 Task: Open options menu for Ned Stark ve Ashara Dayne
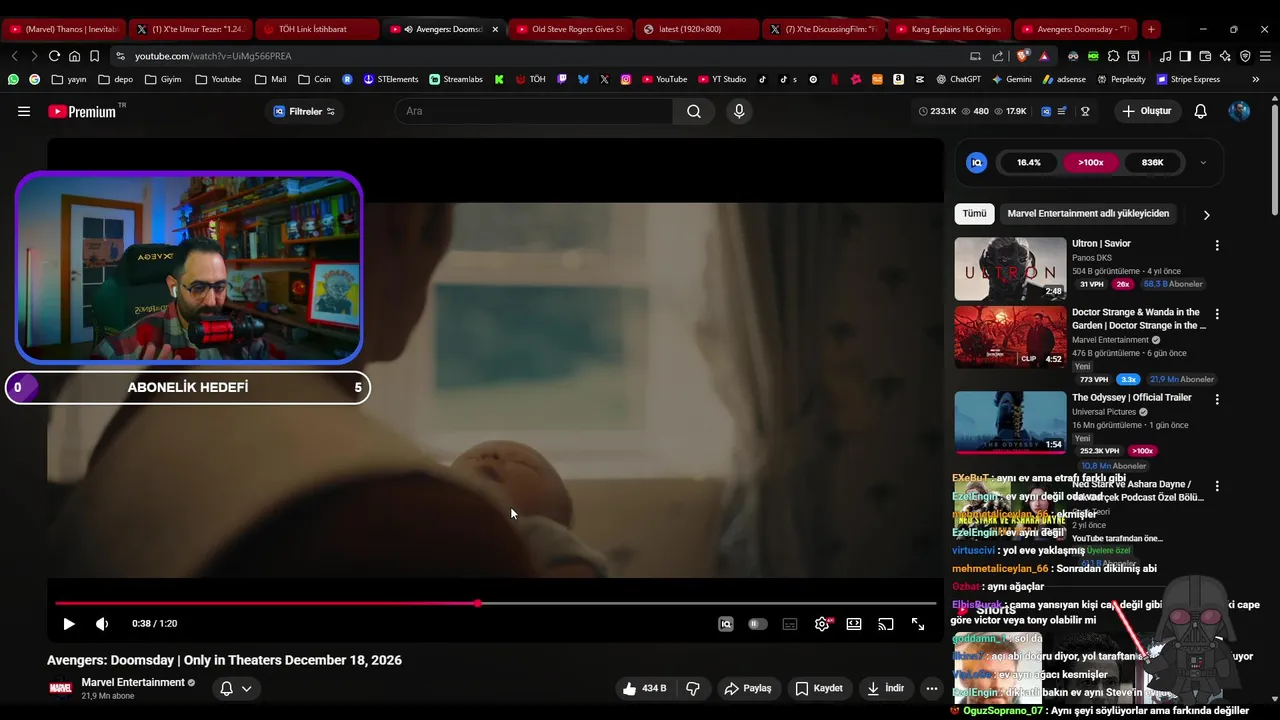coord(1217,486)
